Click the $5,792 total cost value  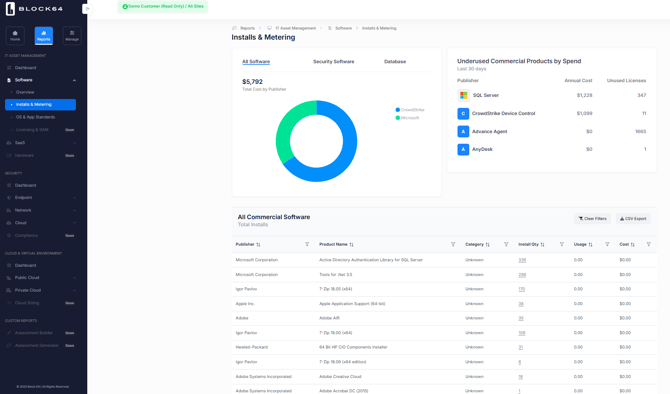click(x=253, y=82)
